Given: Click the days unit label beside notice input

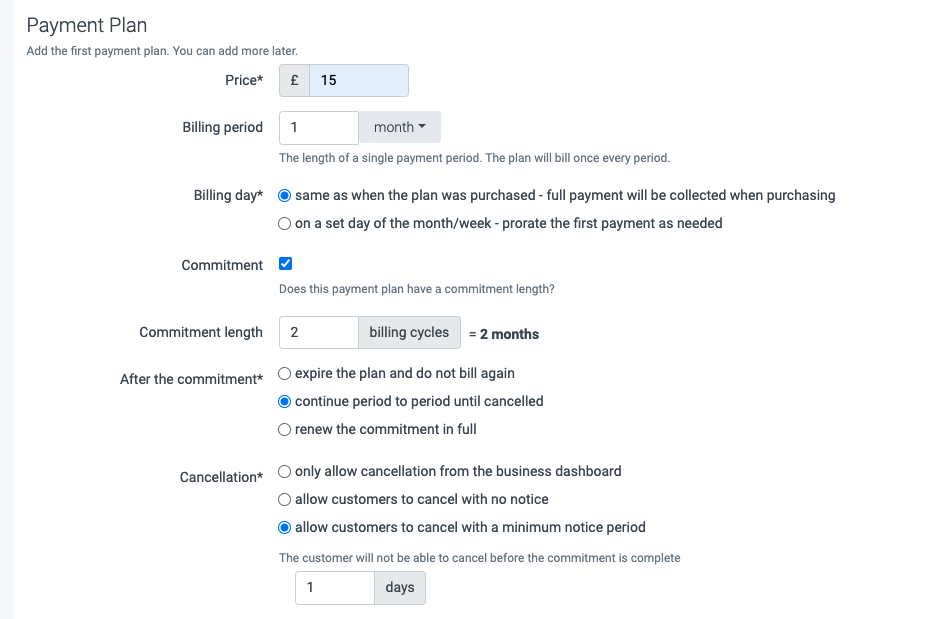Looking at the screenshot, I should 399,588.
